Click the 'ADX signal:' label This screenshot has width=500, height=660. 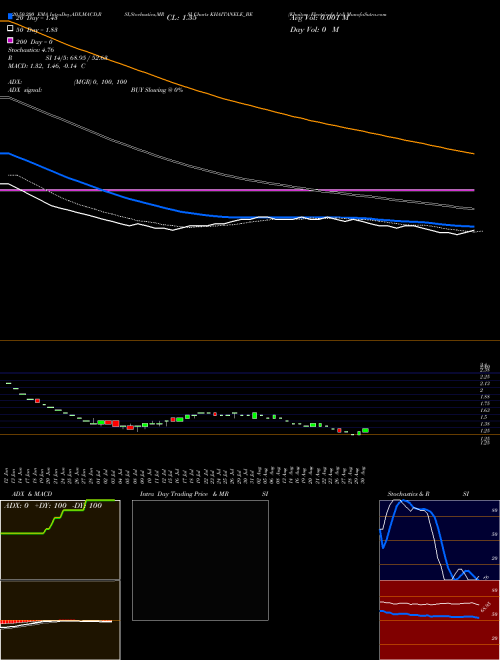[x=24, y=90]
